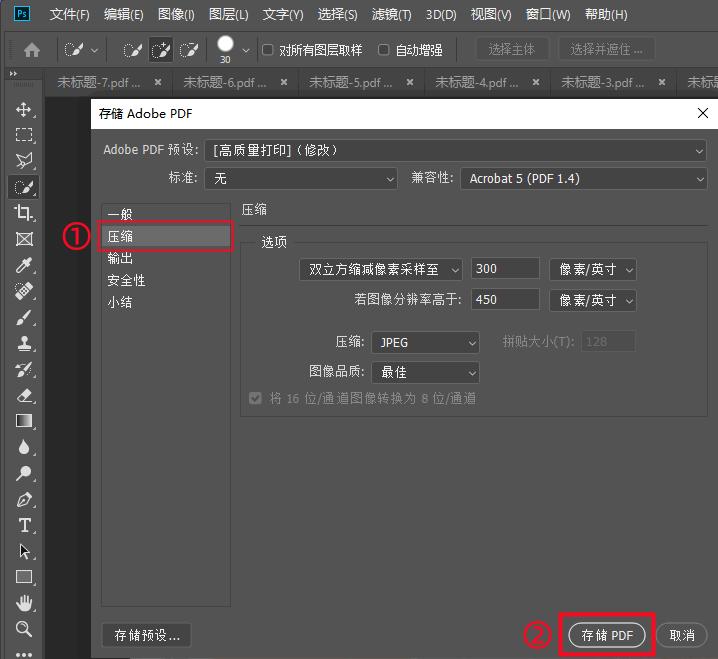Click the 300 resolution input field
The width and height of the screenshot is (718, 659).
click(x=504, y=269)
